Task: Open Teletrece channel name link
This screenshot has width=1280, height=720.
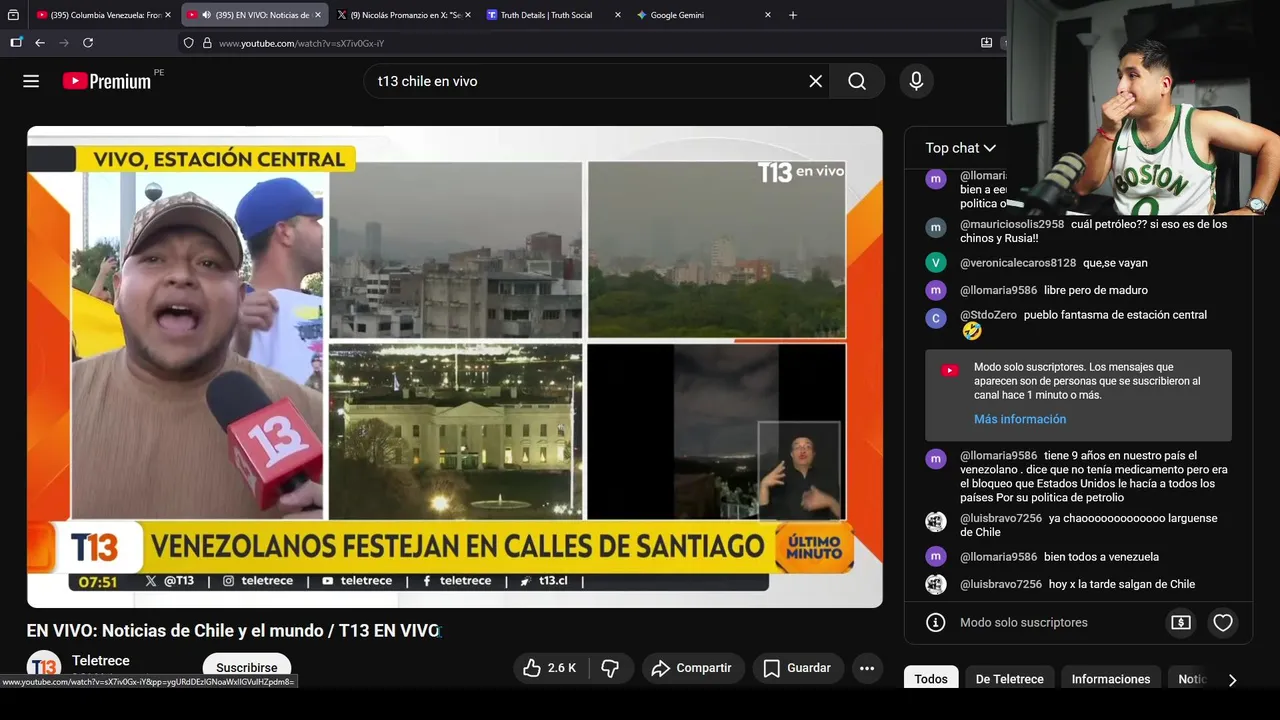Action: [x=101, y=661]
